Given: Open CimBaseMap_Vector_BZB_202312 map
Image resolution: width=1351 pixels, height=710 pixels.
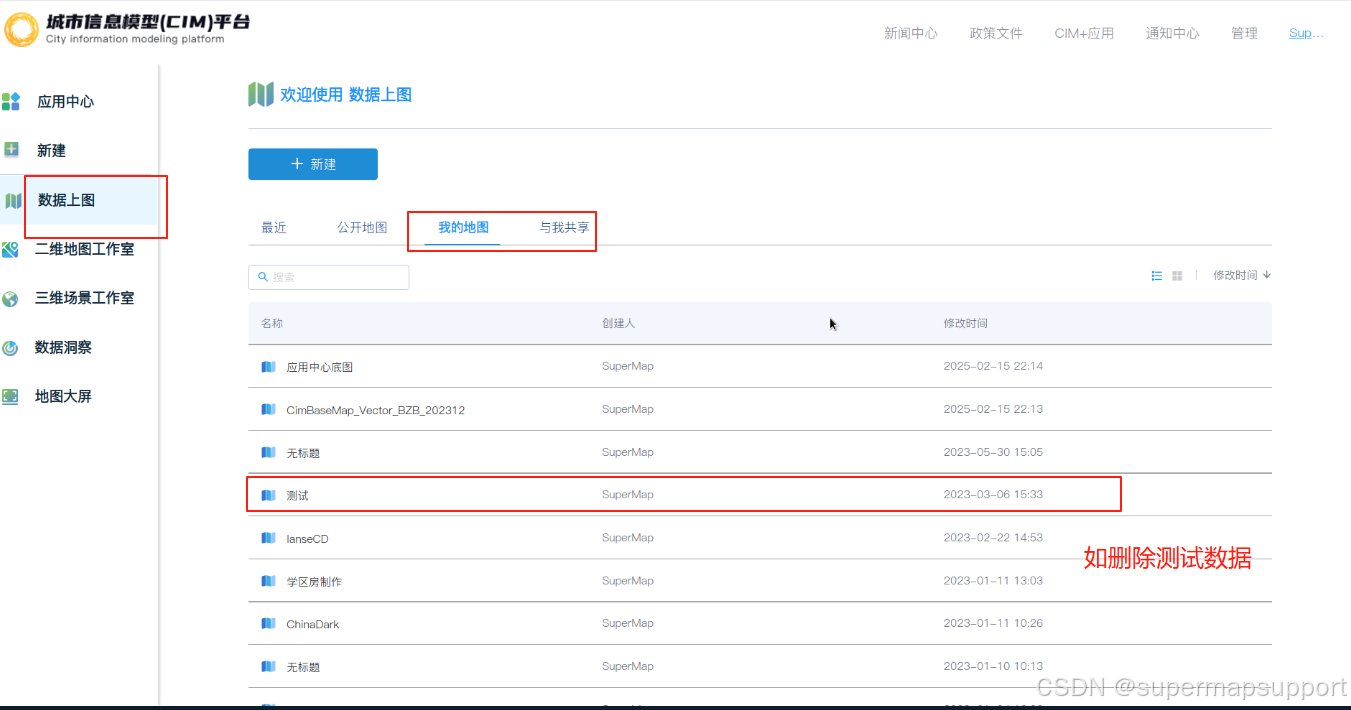Looking at the screenshot, I should 760,410.
